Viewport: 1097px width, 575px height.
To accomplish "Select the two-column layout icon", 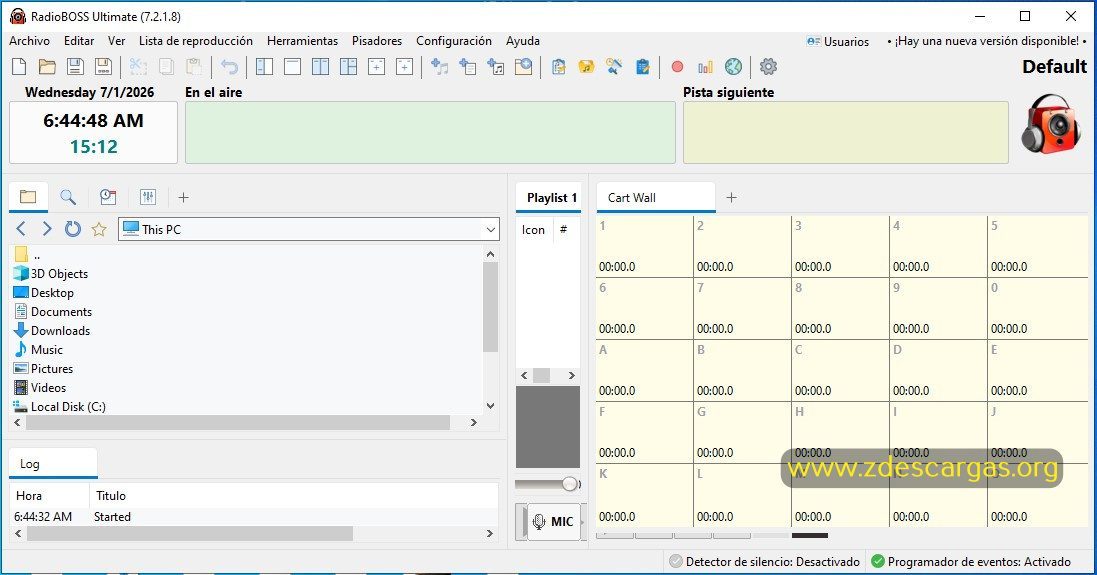I will point(320,66).
